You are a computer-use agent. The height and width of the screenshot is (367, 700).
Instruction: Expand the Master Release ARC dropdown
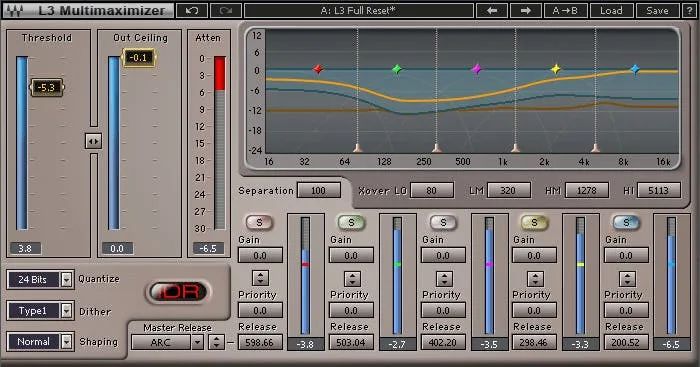[197, 342]
